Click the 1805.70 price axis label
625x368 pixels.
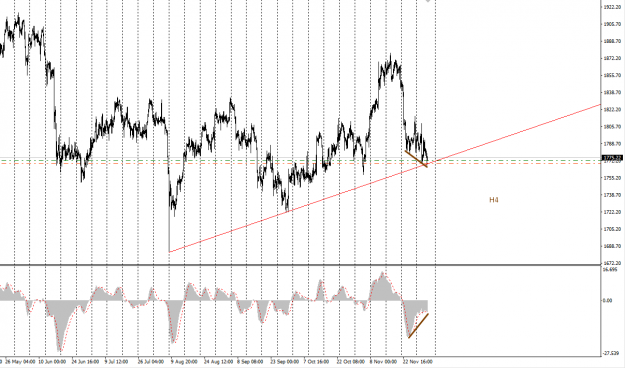(613, 127)
